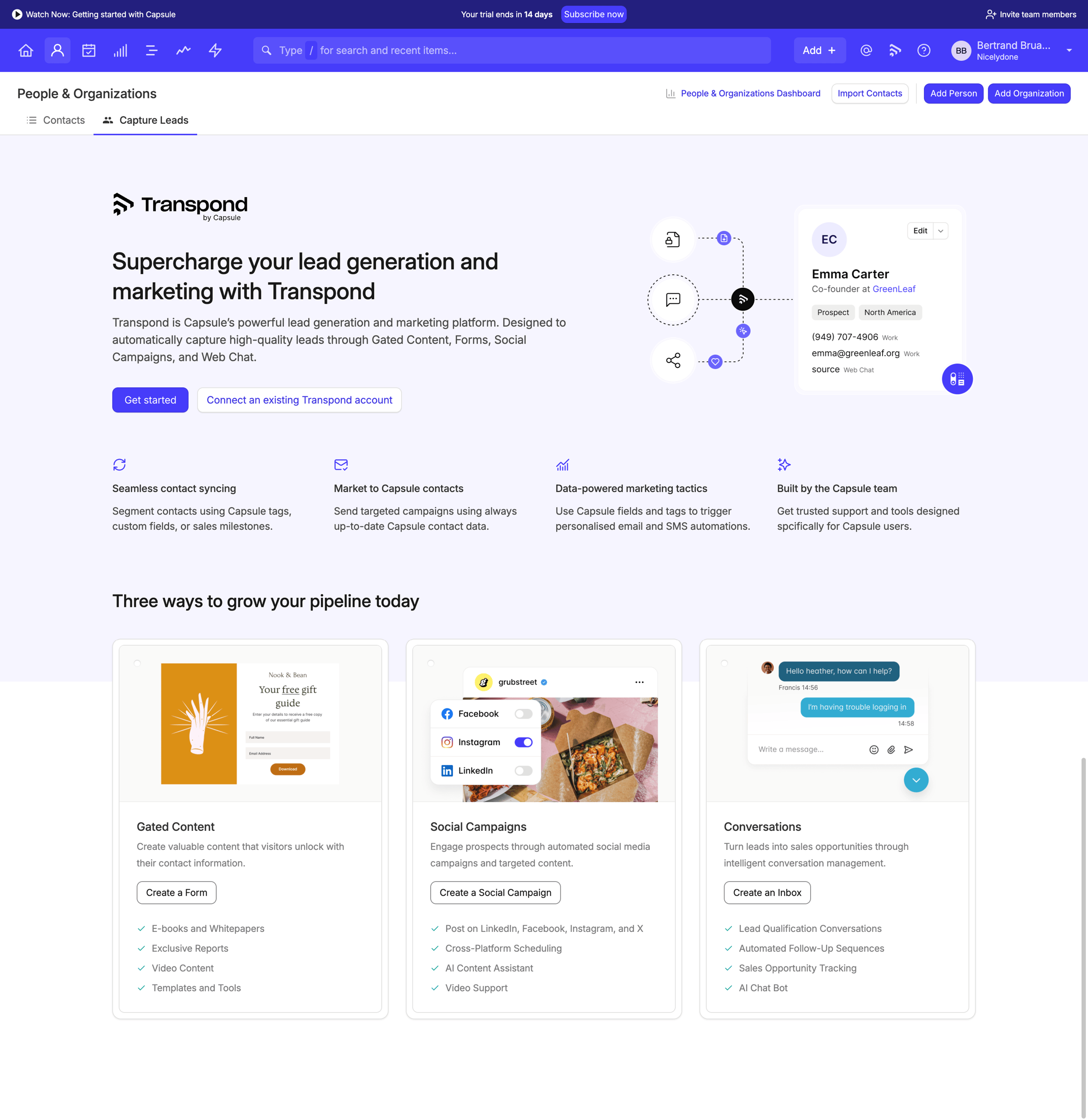Toggle the Facebook switch
This screenshot has height=1120, width=1088.
pyautogui.click(x=523, y=714)
